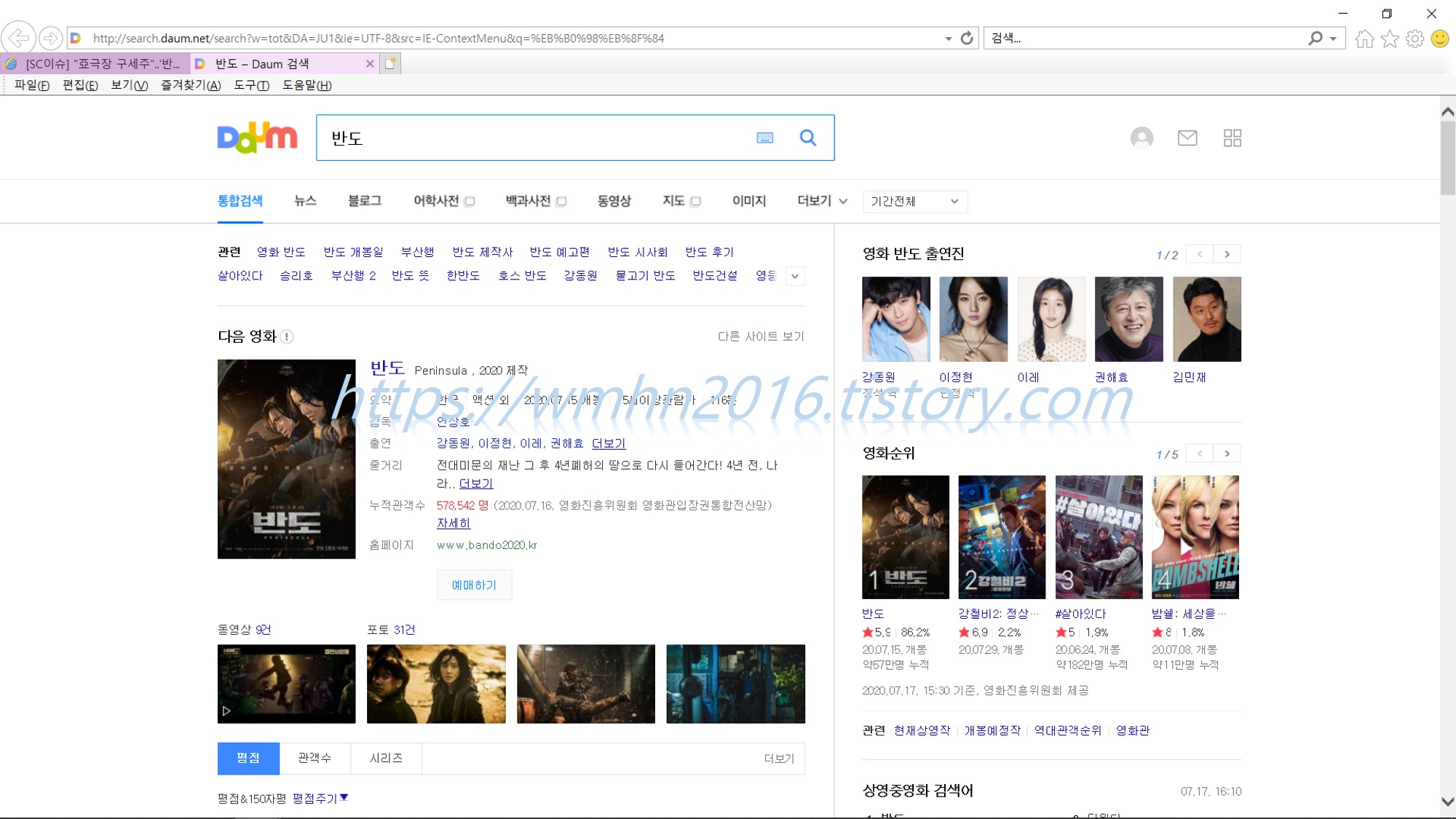Image resolution: width=1456 pixels, height=819 pixels.
Task: Visit www.bando2020.kr homepage link
Action: [x=487, y=545]
